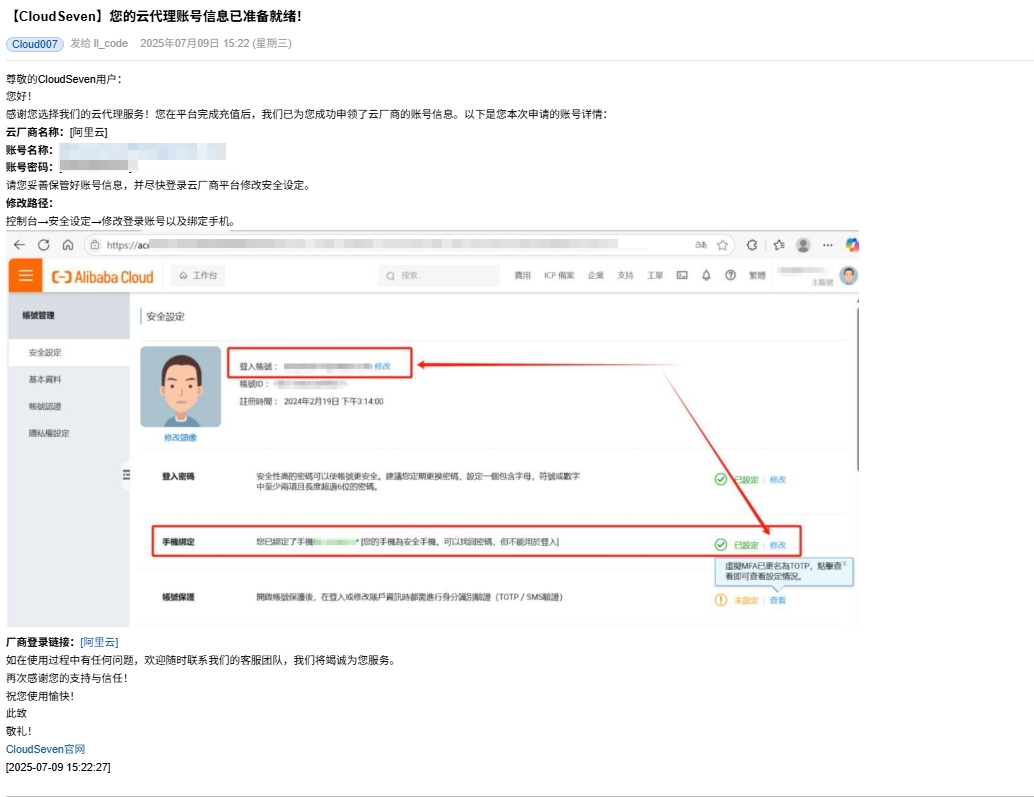Open the 工單 menu
The height and width of the screenshot is (797, 1034).
click(x=655, y=275)
